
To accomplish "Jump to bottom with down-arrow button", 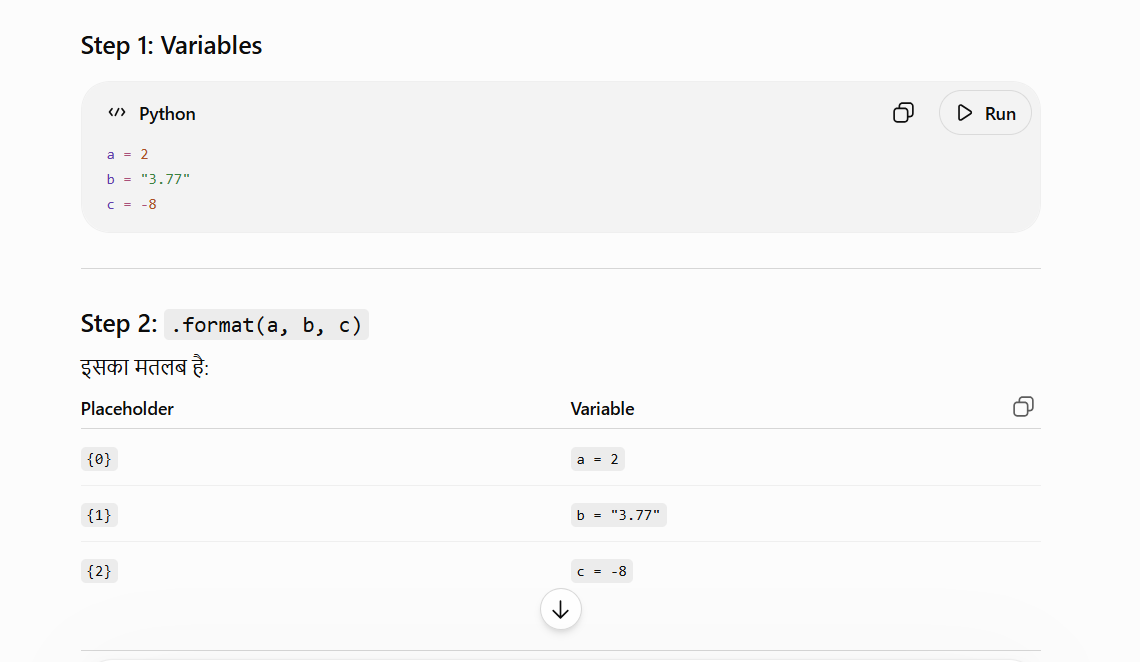I will point(561,609).
